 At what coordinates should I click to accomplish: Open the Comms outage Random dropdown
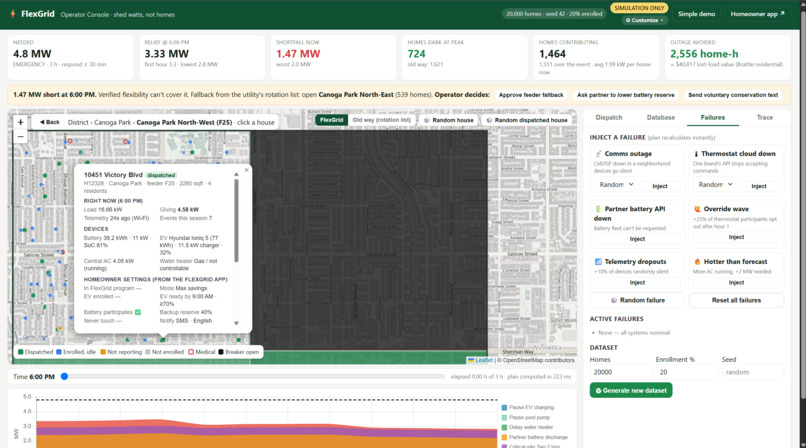[x=616, y=184]
